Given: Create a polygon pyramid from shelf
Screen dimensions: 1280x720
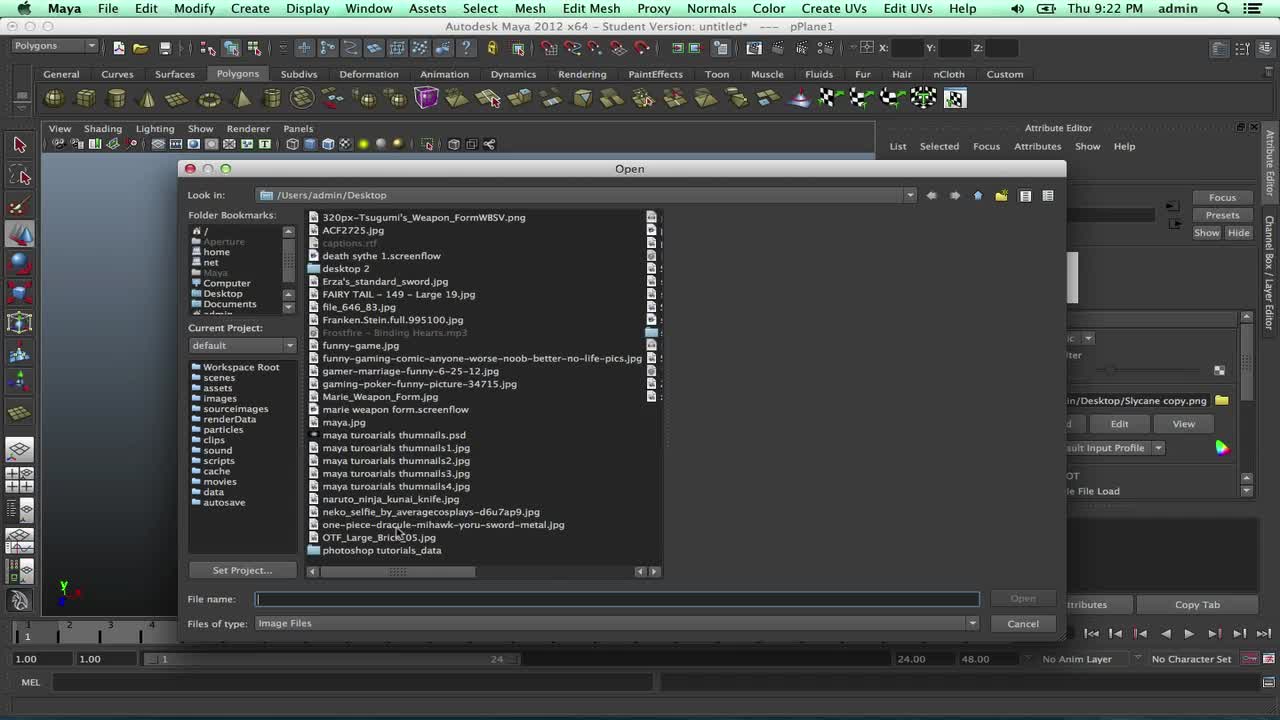Looking at the screenshot, I should pyautogui.click(x=241, y=98).
